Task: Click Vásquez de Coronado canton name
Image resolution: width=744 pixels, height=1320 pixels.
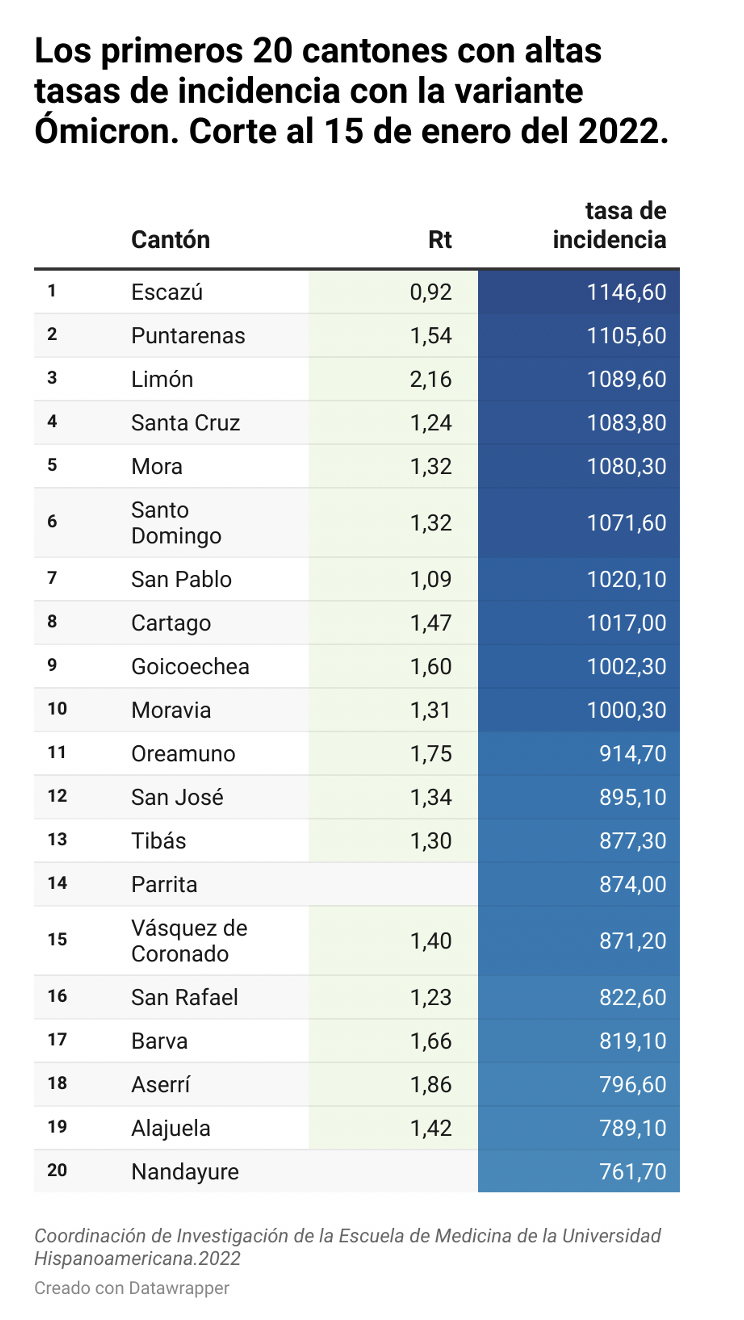Action: 189,941
